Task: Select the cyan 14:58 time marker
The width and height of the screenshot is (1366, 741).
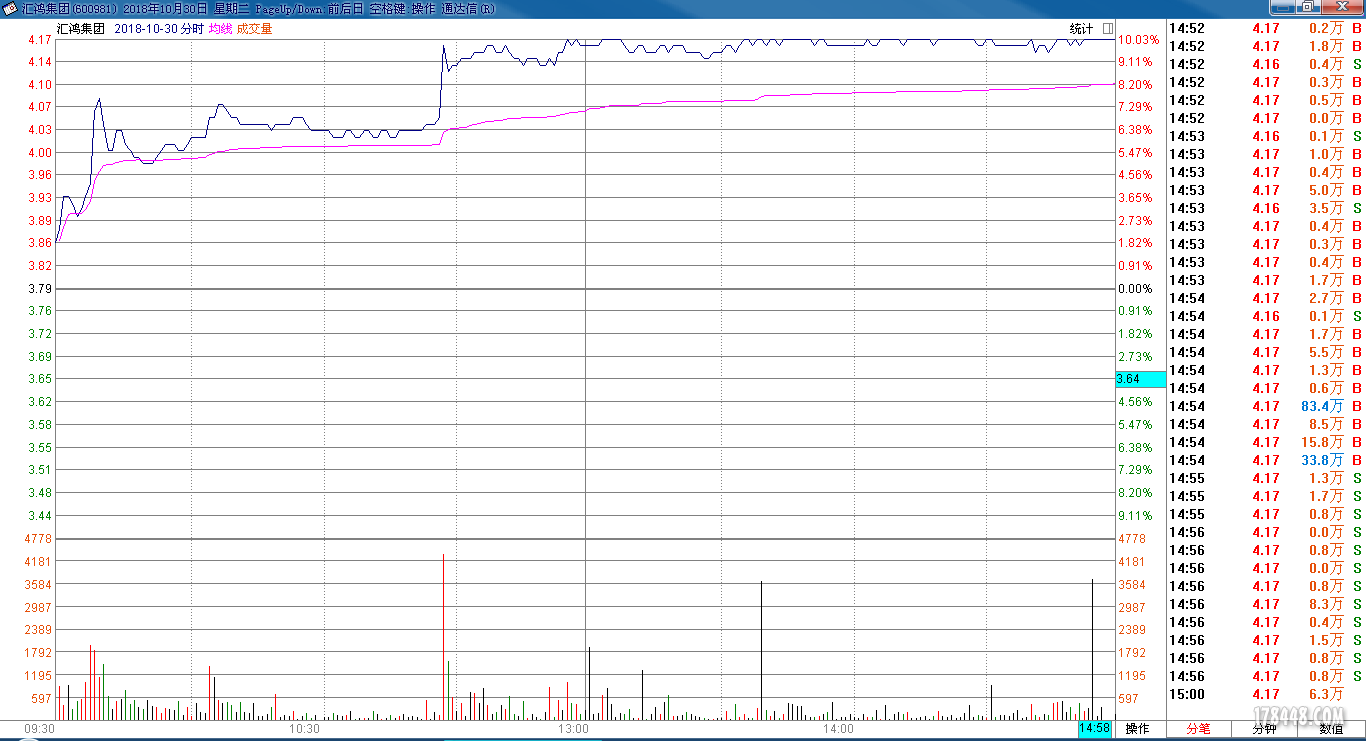Action: 1095,729
